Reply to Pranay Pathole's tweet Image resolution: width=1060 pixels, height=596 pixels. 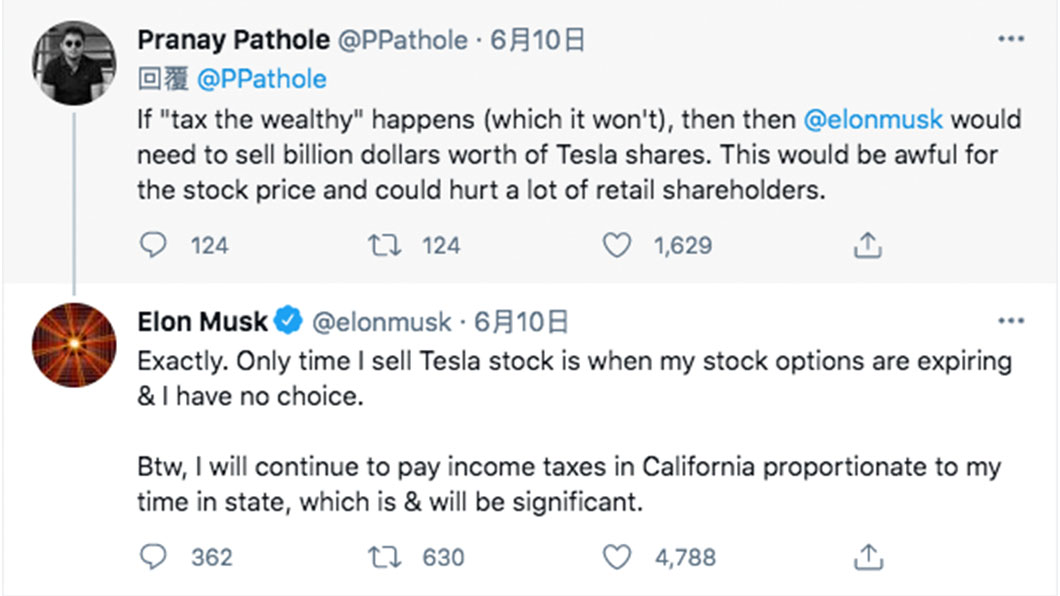click(153, 245)
